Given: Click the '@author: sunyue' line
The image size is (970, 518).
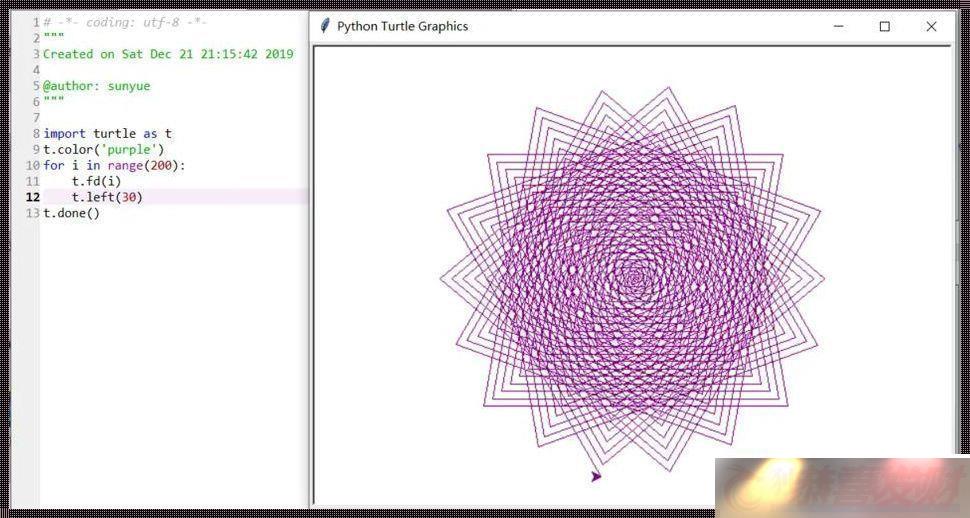Looking at the screenshot, I should [x=97, y=86].
